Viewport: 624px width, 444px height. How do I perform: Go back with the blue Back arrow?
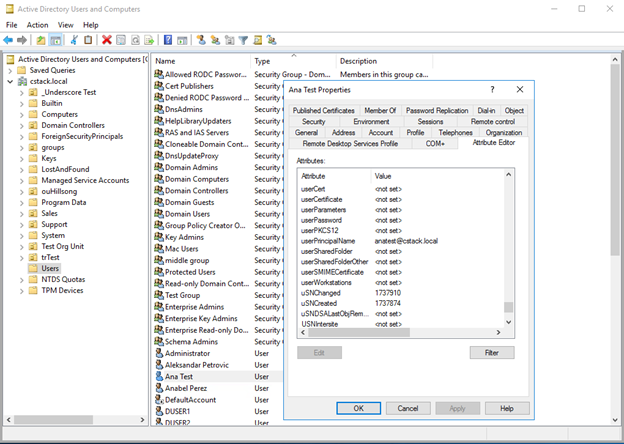pos(8,40)
